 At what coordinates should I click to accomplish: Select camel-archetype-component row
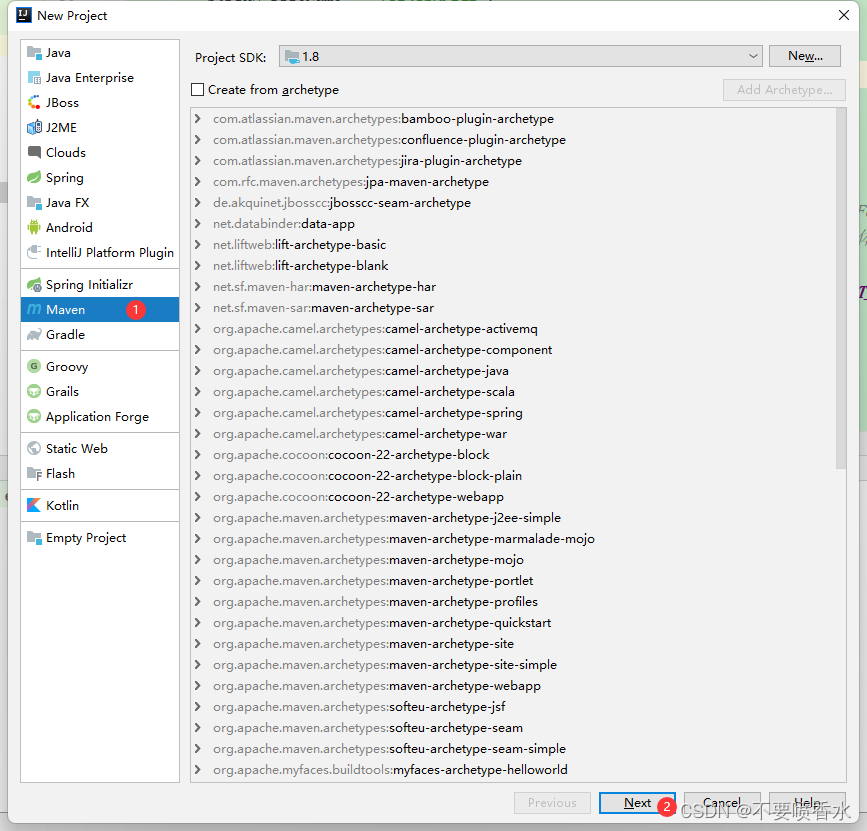point(513,350)
